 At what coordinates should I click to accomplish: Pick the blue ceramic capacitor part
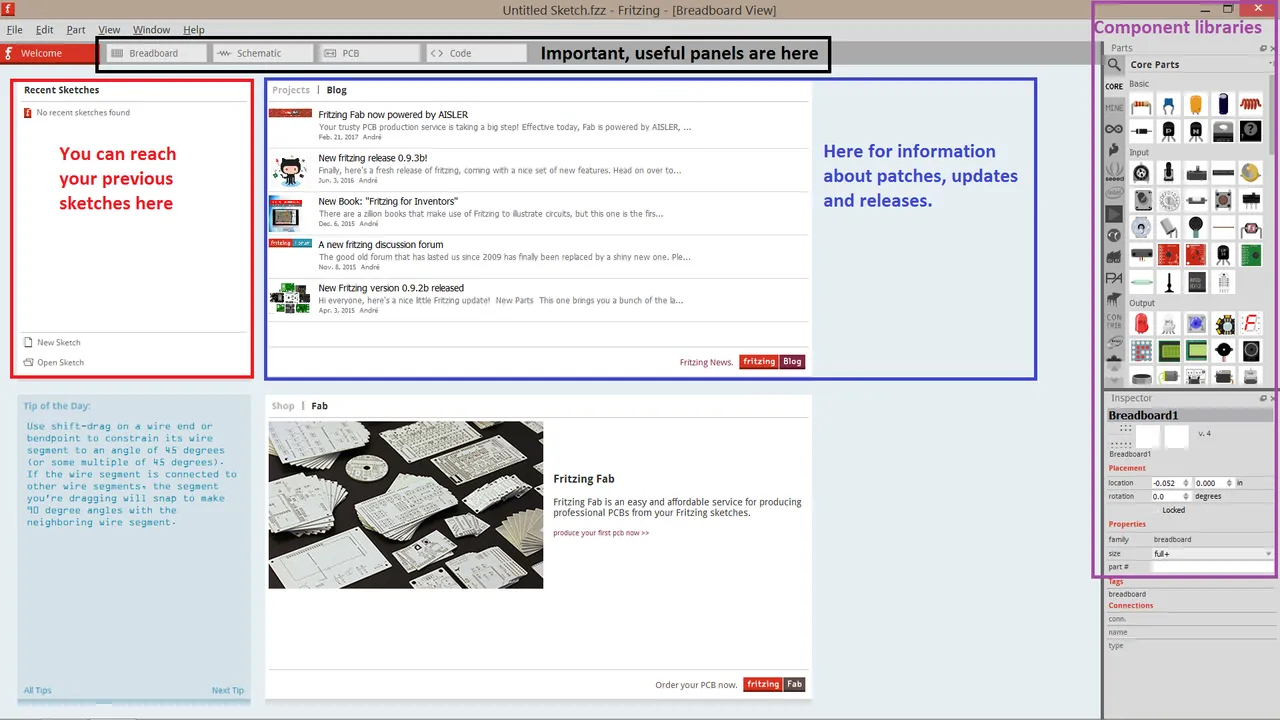[x=1168, y=105]
